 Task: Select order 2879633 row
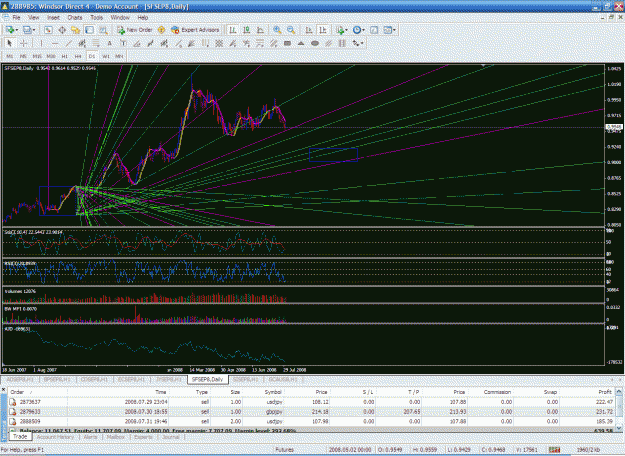click(x=311, y=411)
